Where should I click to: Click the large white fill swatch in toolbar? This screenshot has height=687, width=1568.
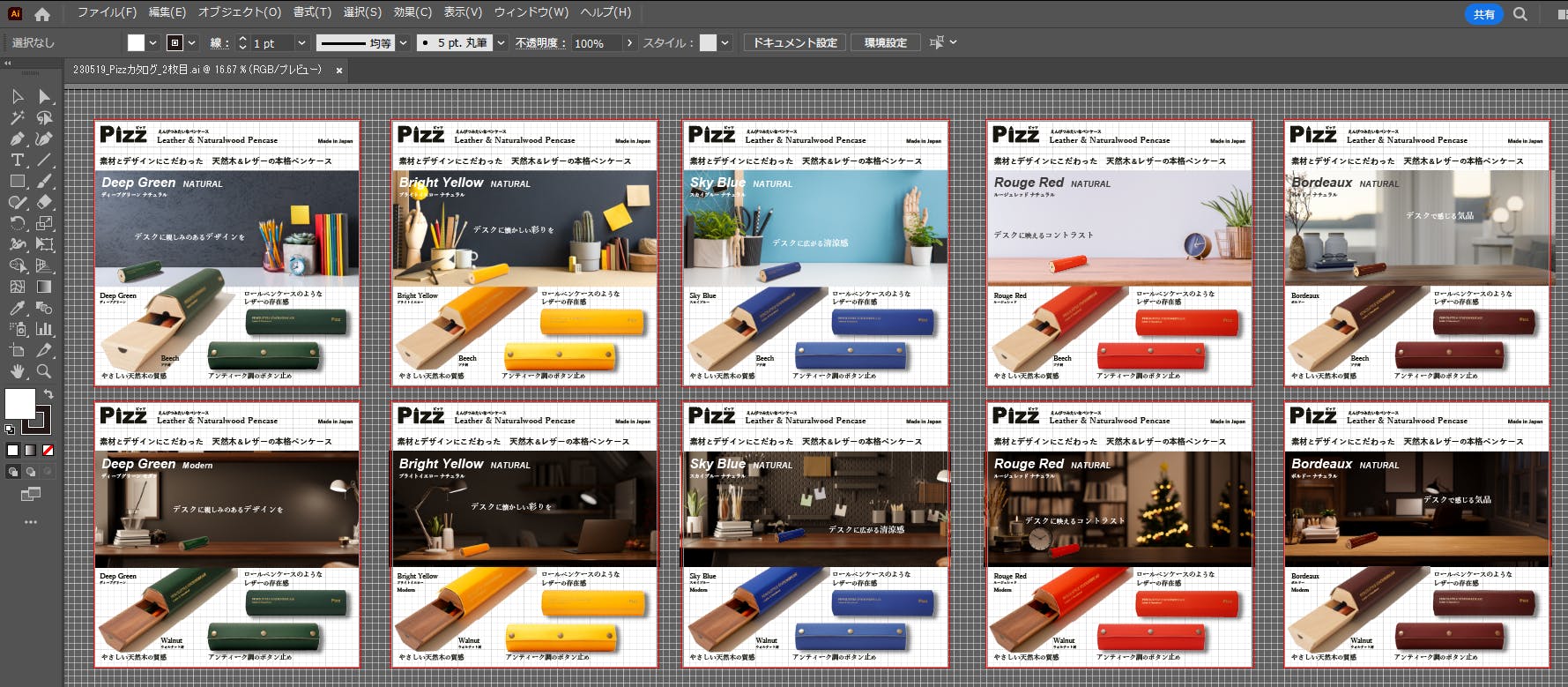tap(19, 404)
